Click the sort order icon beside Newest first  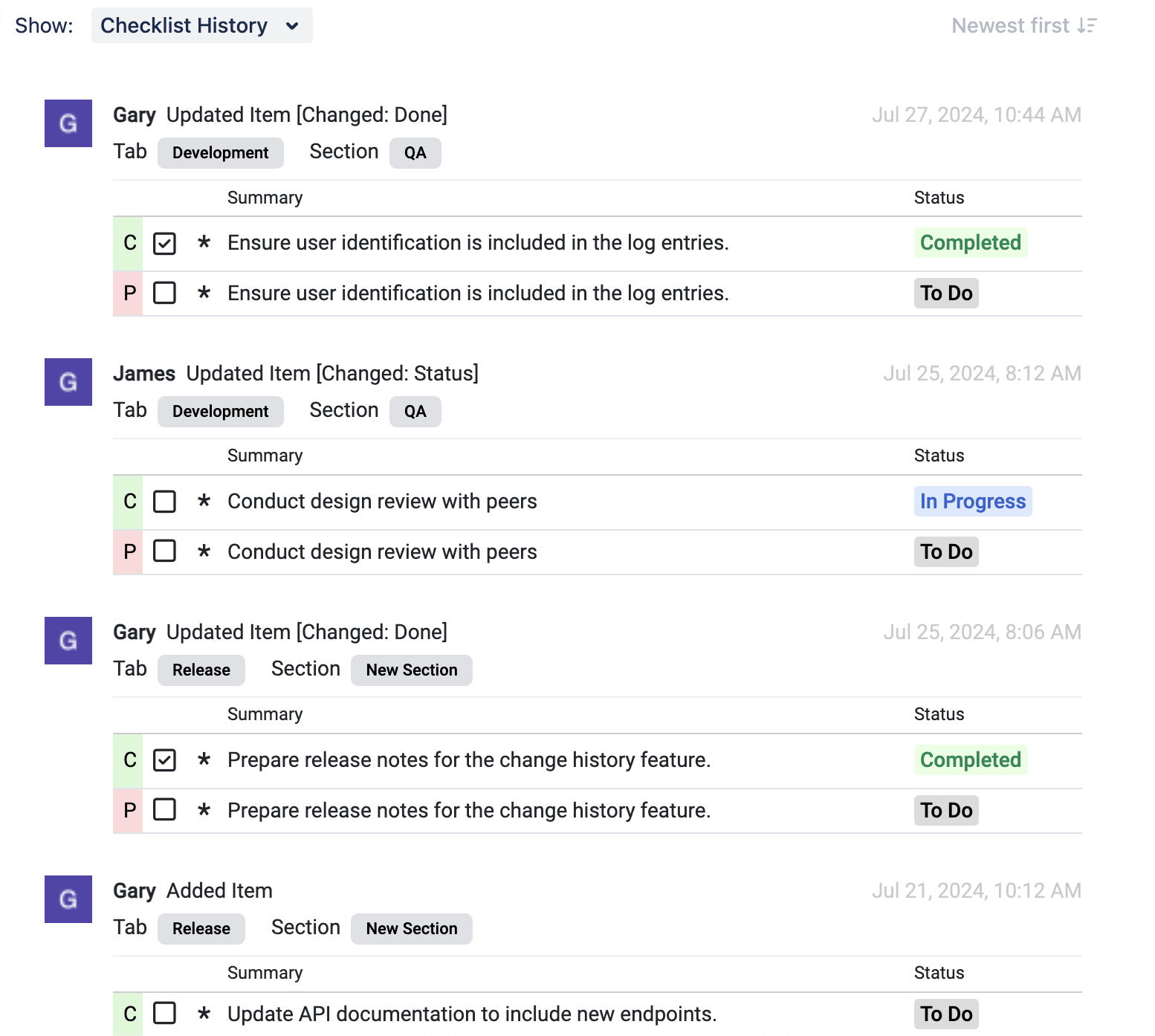pos(1087,26)
